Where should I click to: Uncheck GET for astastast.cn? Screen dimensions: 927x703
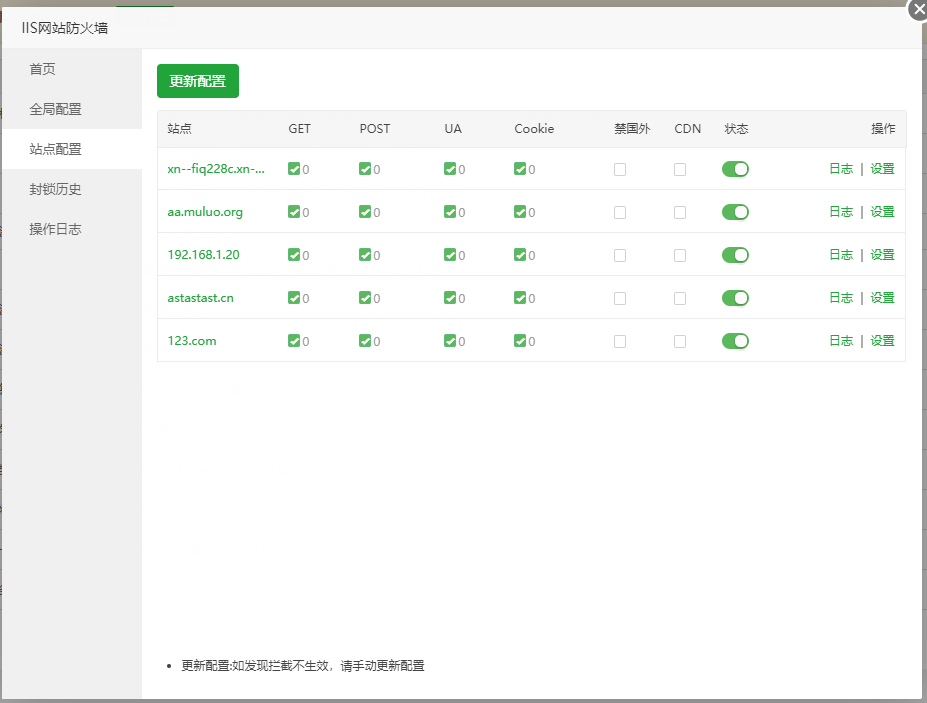pyautogui.click(x=294, y=298)
